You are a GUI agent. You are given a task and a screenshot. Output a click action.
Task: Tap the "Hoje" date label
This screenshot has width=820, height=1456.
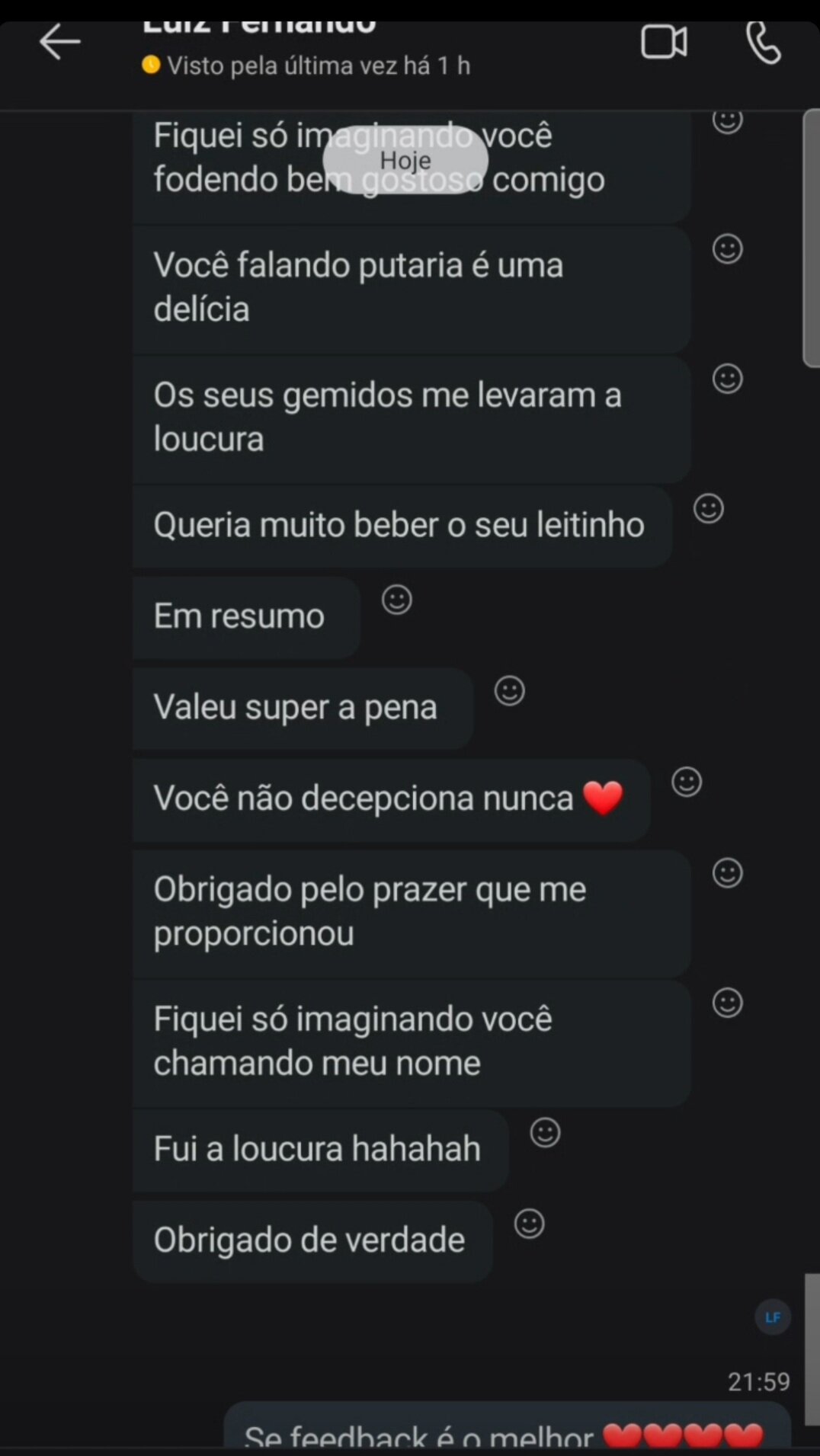point(405,160)
